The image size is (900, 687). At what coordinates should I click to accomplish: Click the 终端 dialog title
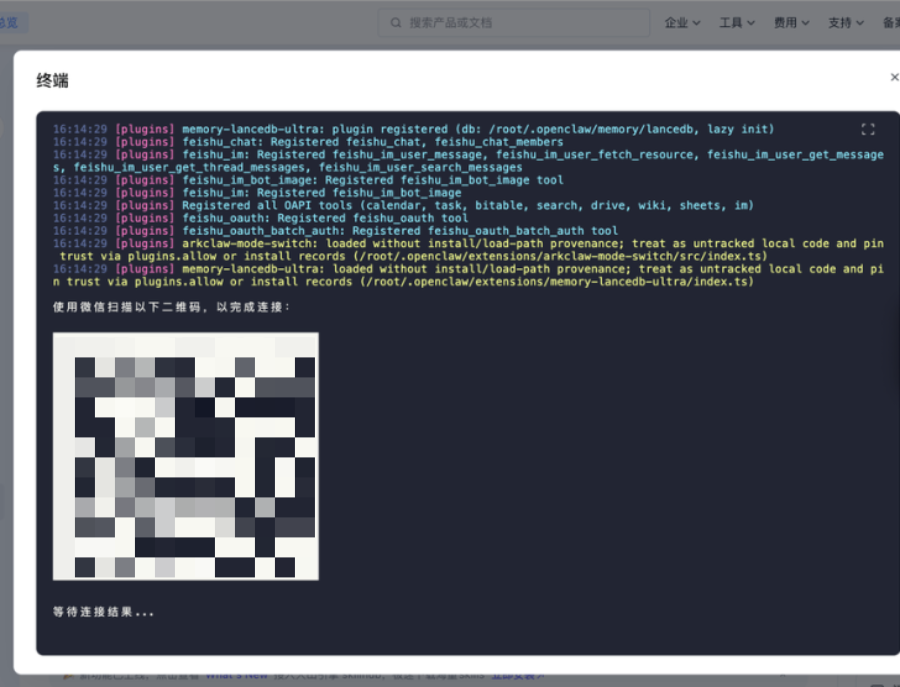pos(52,80)
